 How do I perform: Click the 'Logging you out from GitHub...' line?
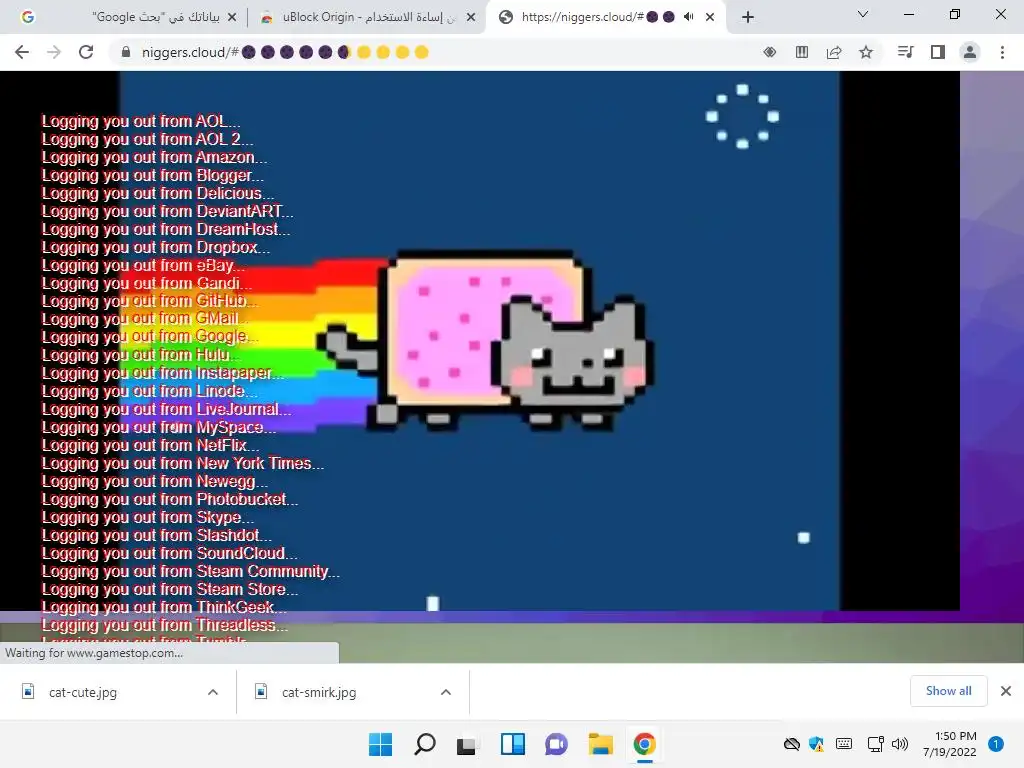(150, 301)
